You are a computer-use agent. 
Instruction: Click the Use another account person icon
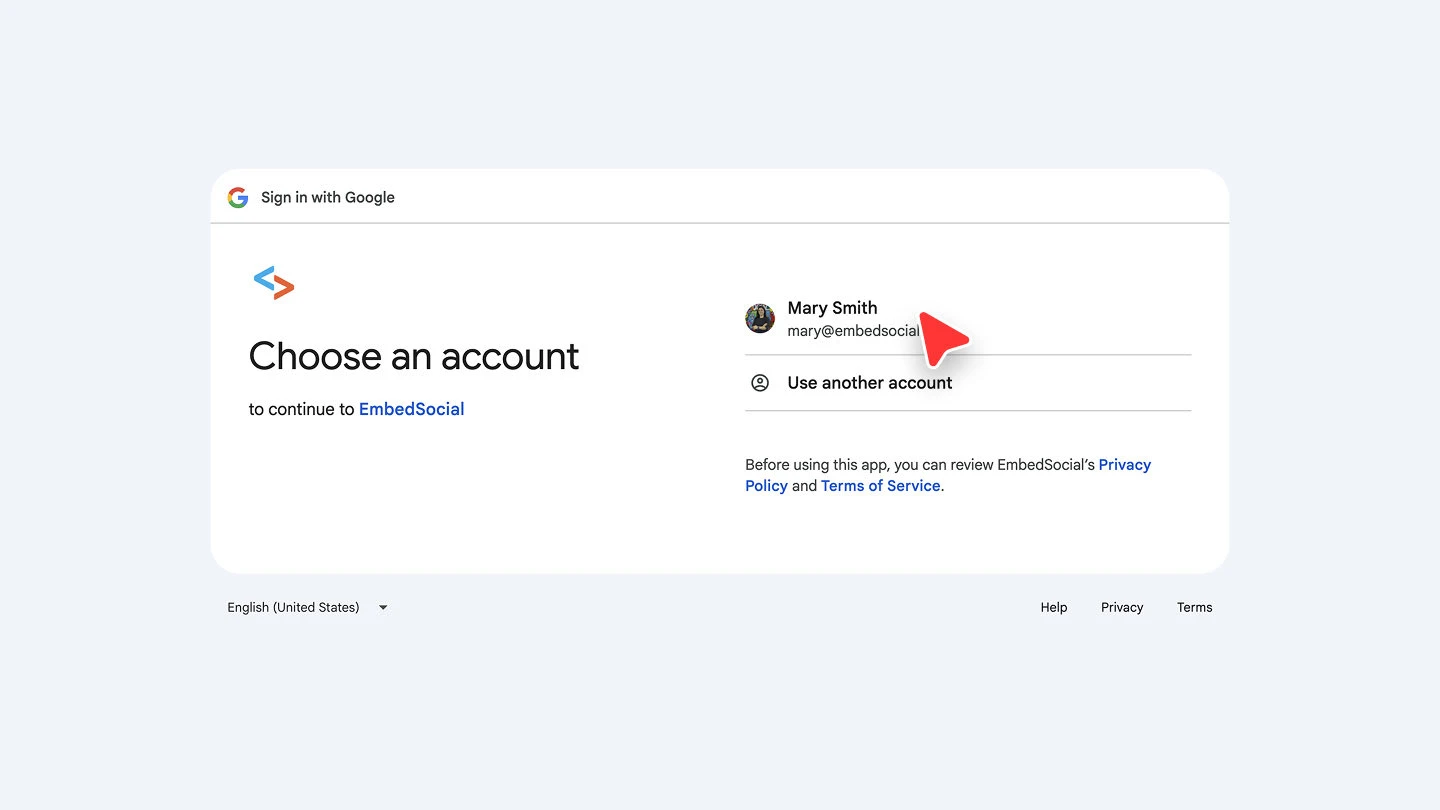tap(760, 383)
